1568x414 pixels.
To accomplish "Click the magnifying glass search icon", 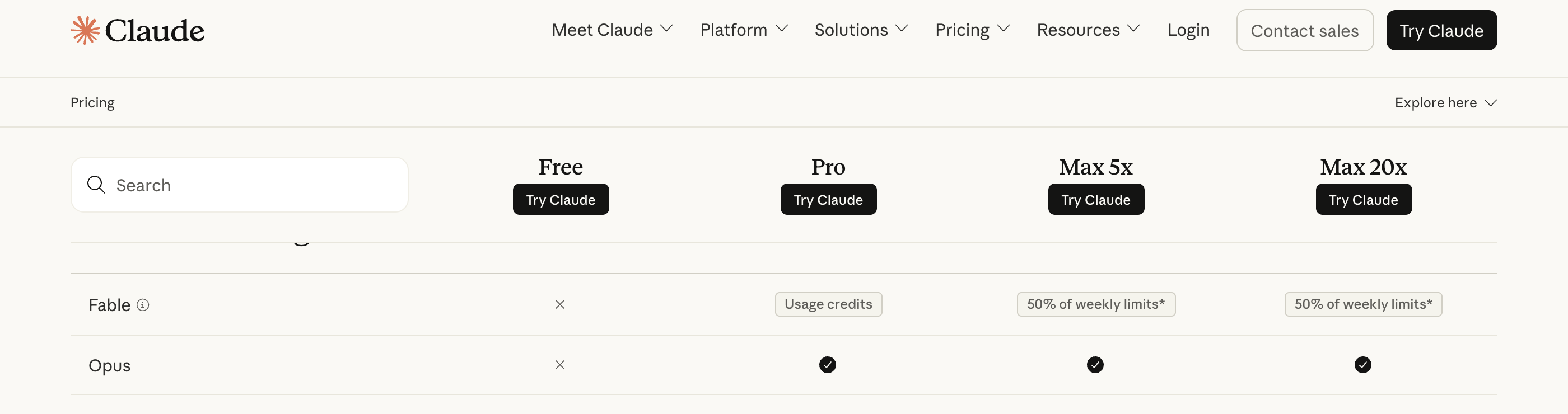I will click(96, 185).
